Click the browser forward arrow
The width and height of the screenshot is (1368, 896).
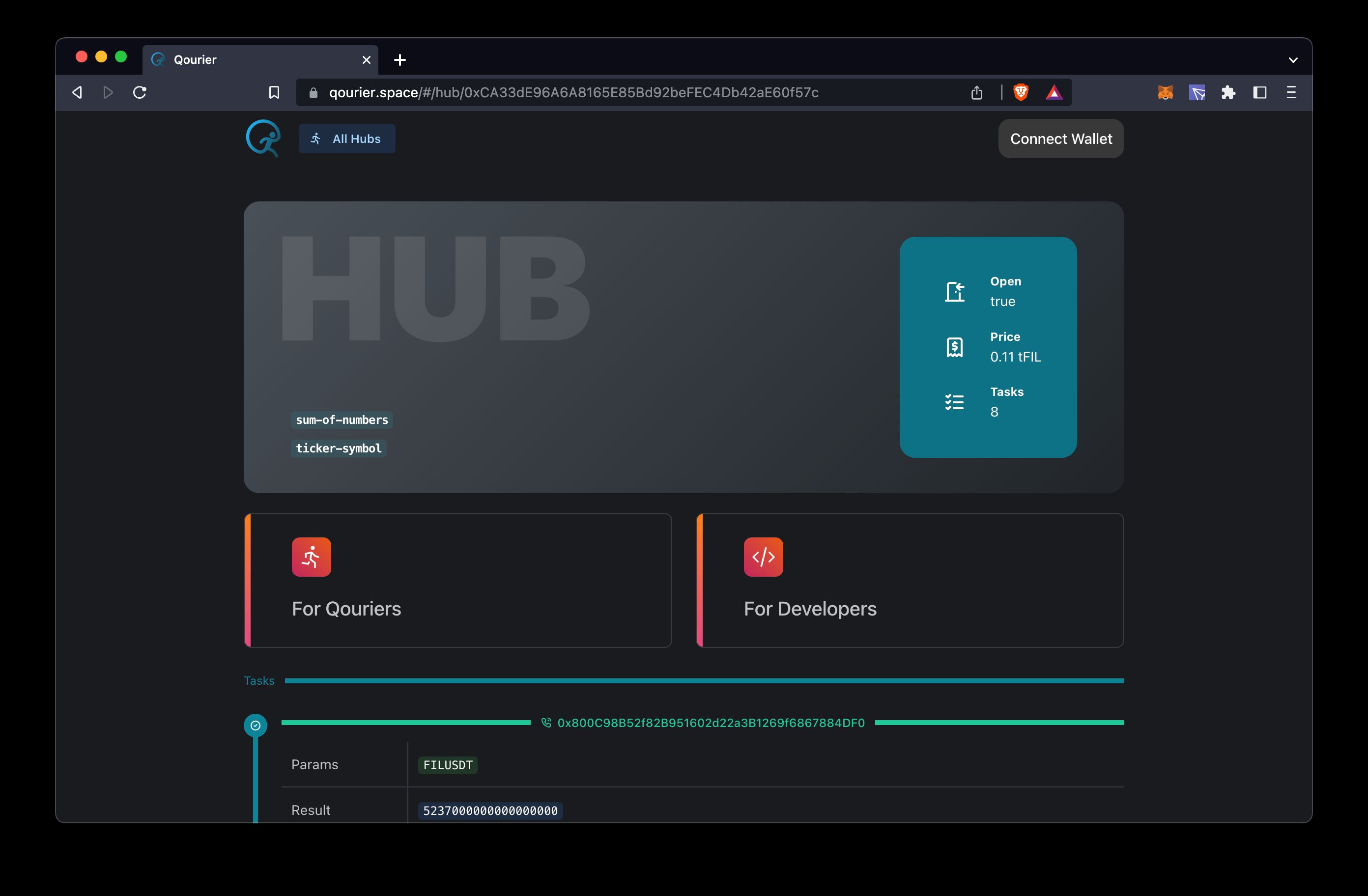pos(108,92)
